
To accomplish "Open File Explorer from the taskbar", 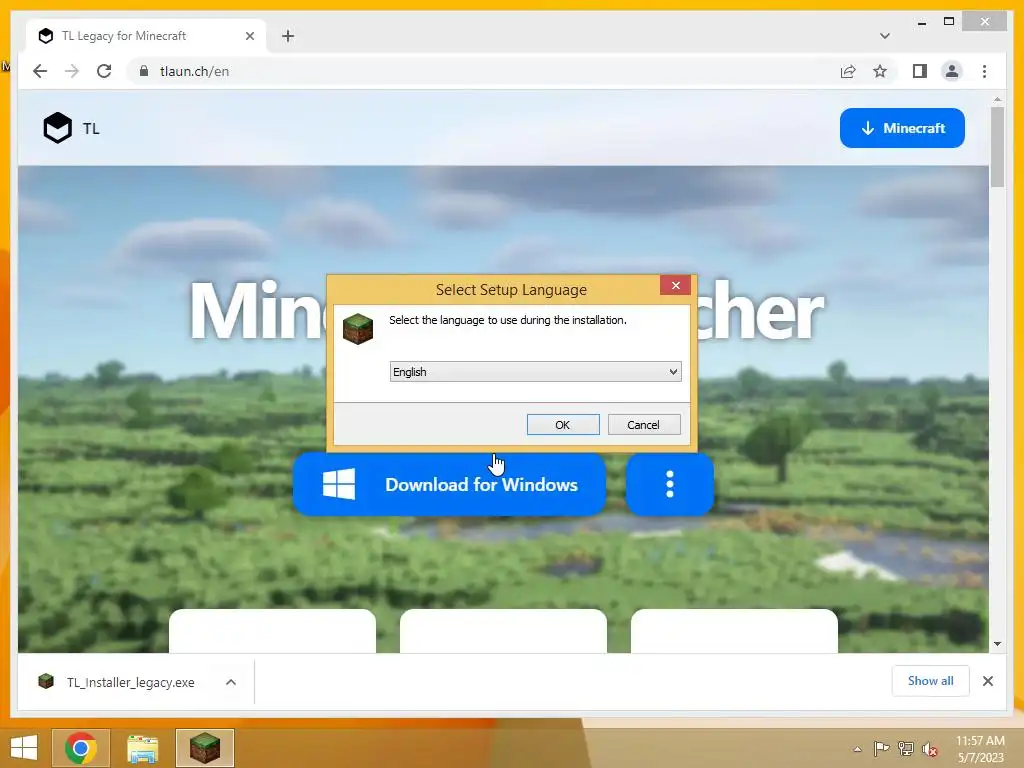I will 142,748.
